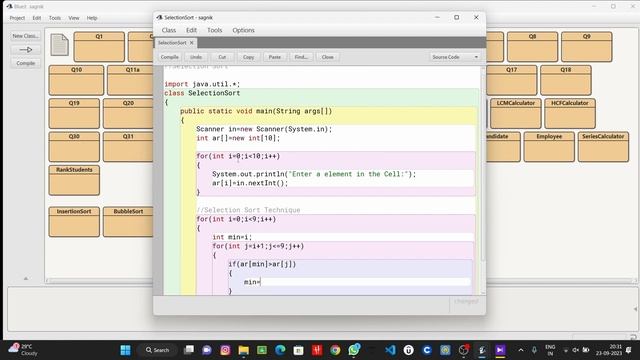Click the Compile button in editor toolbar
640x360 pixels.
tap(169, 57)
